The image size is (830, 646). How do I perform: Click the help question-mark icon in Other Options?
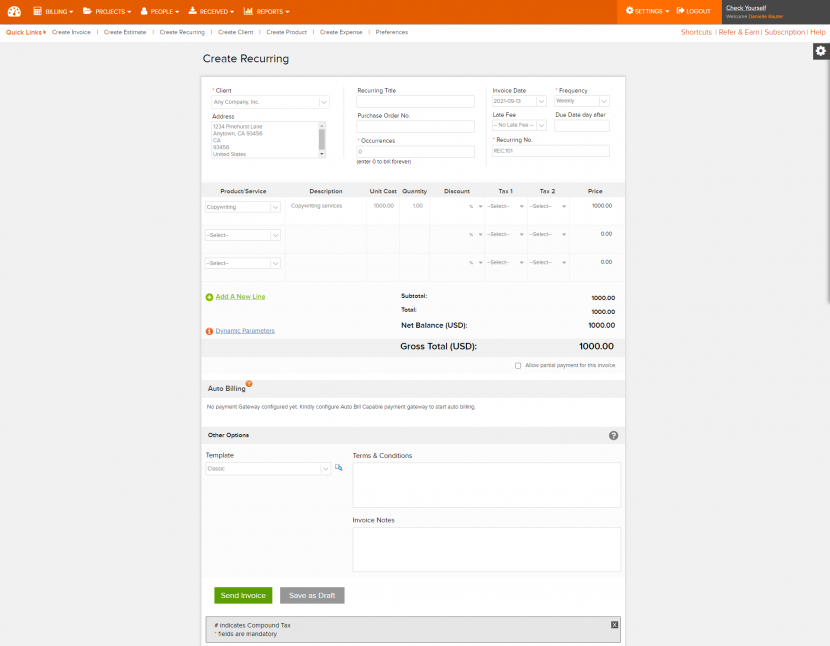coord(613,435)
